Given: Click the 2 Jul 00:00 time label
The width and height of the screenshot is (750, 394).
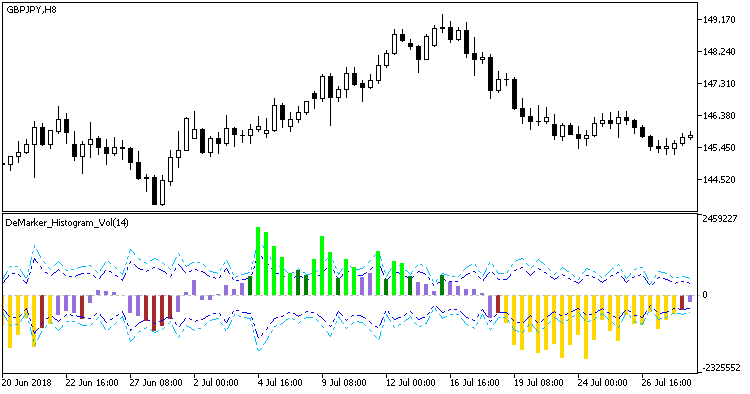Looking at the screenshot, I should tap(216, 383).
